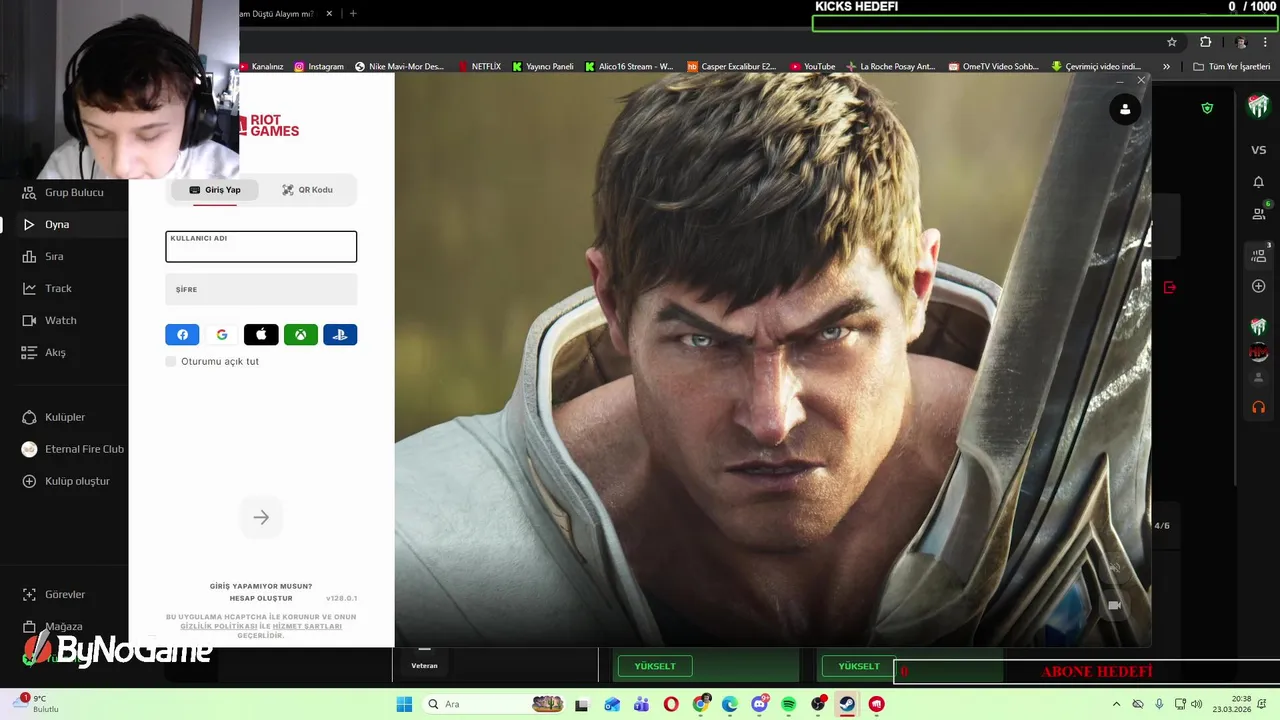
Task: Open Yayıncı Paneli bookmark
Action: tap(543, 67)
